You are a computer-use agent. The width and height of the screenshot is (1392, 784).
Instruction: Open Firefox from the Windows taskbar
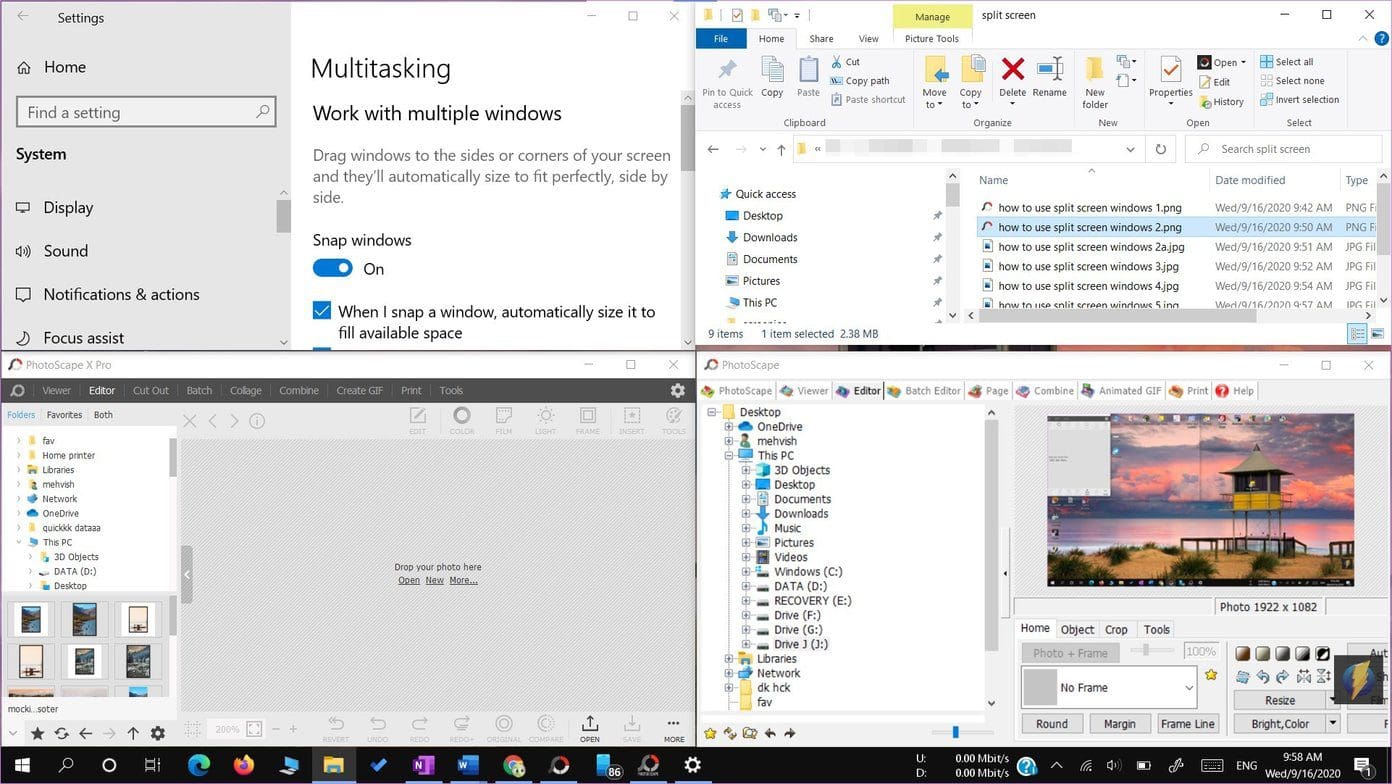[x=244, y=766]
